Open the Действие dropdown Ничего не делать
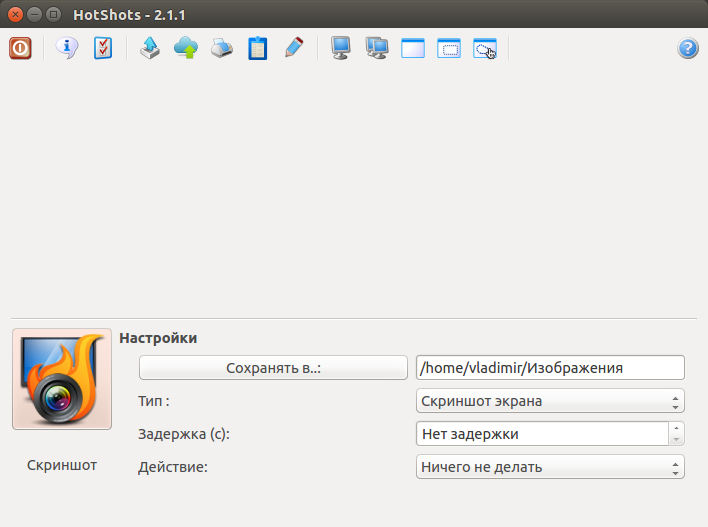The image size is (708, 527). click(x=550, y=466)
